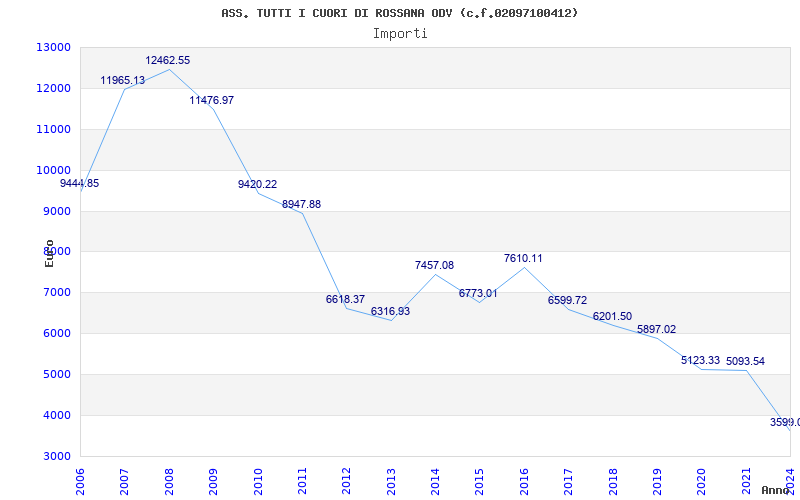800x500 pixels.
Task: Click the 10000 y-axis tick label
Action: [x=53, y=170]
